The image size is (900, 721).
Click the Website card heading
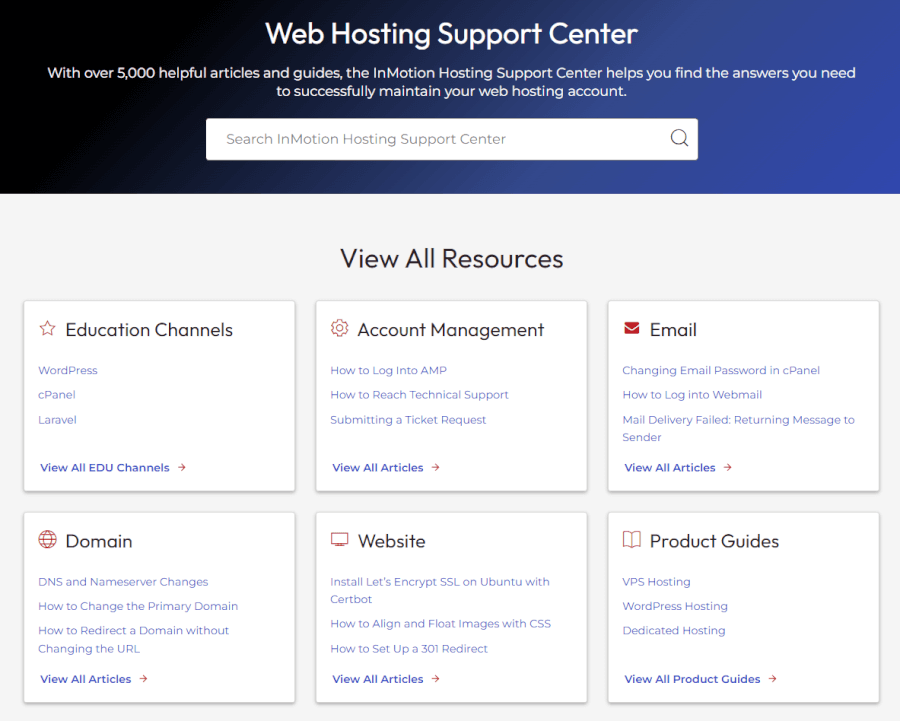point(391,541)
